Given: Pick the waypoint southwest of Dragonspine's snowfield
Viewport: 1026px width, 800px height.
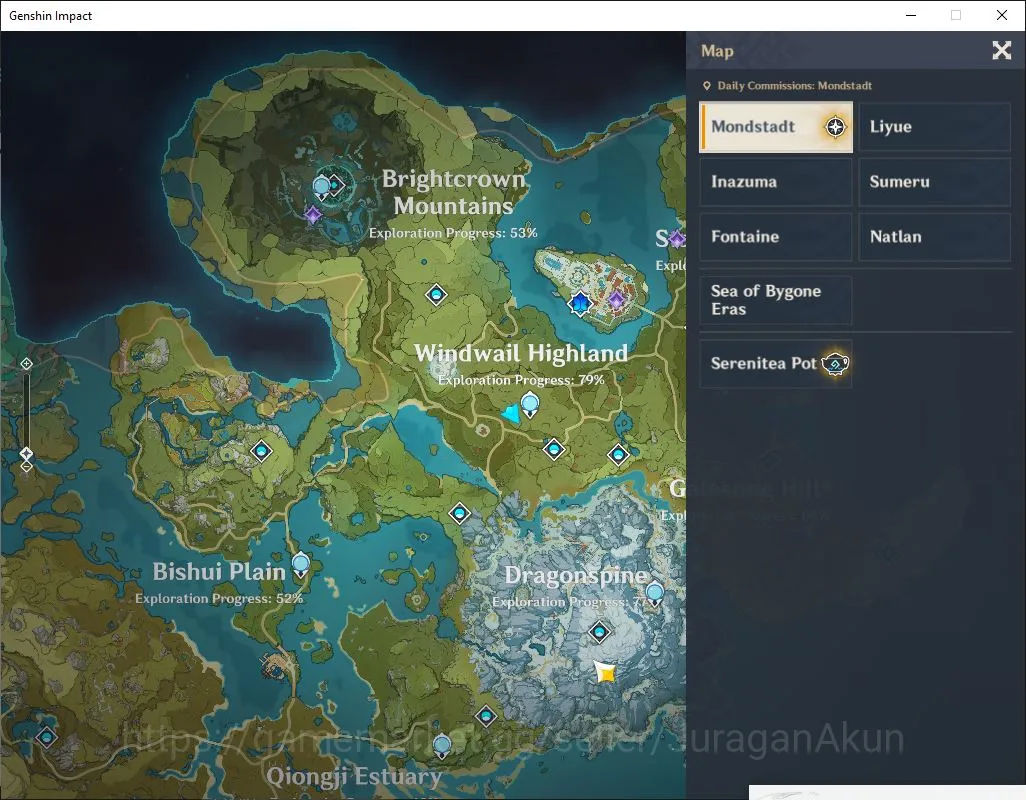Looking at the screenshot, I should (x=486, y=716).
